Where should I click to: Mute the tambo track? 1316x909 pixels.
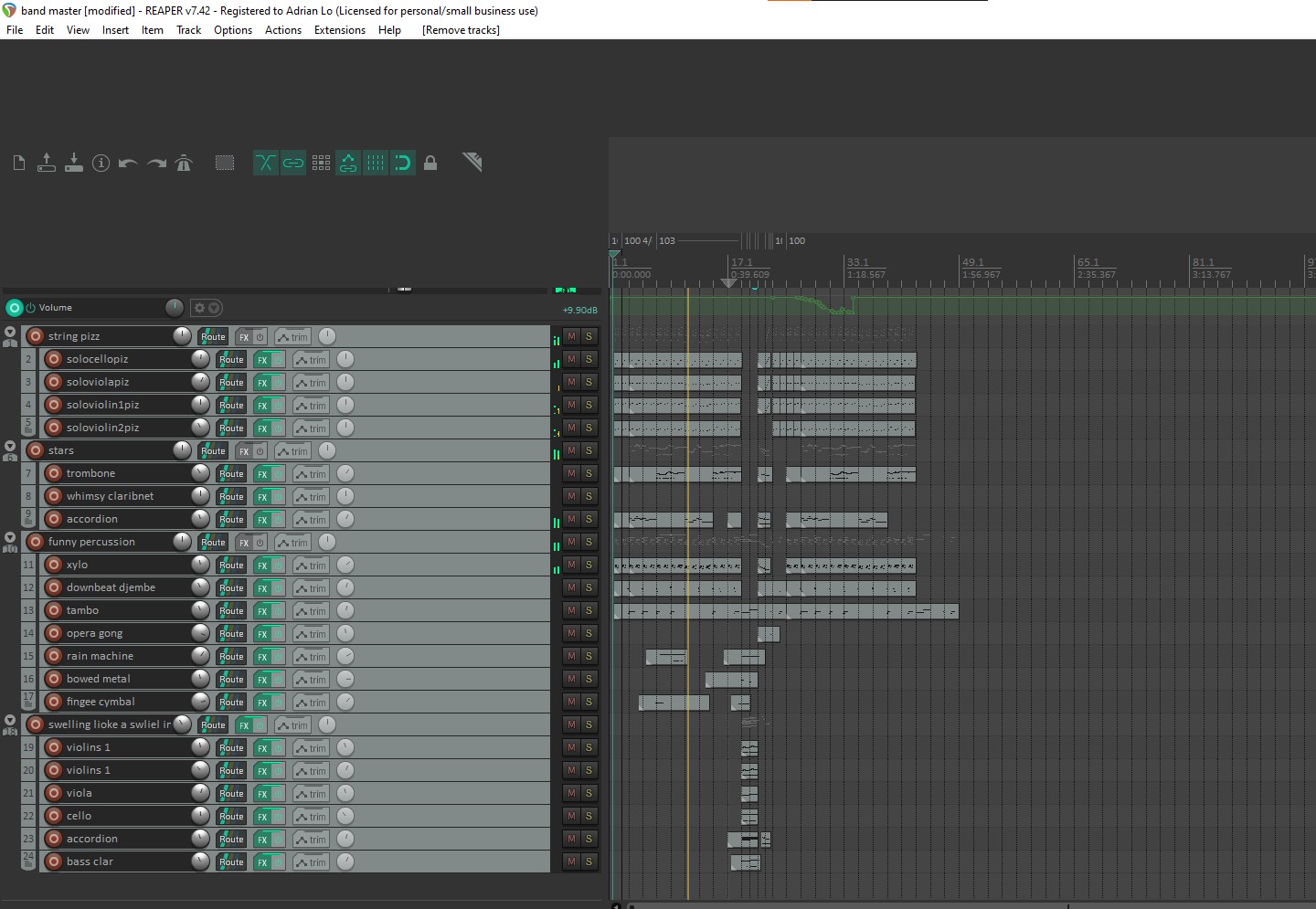pyautogui.click(x=571, y=610)
